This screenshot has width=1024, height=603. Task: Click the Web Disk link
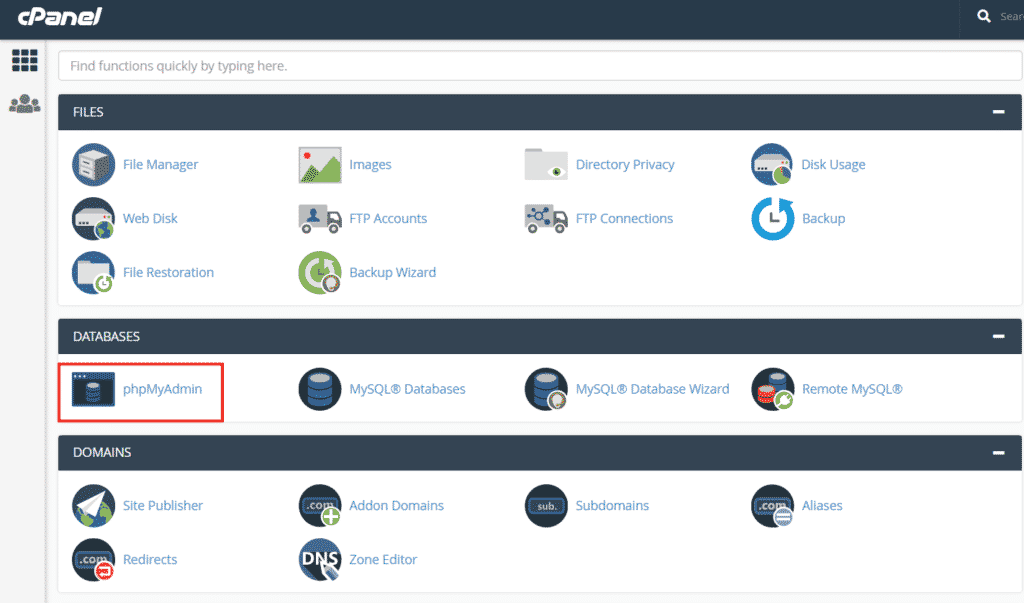tap(150, 219)
